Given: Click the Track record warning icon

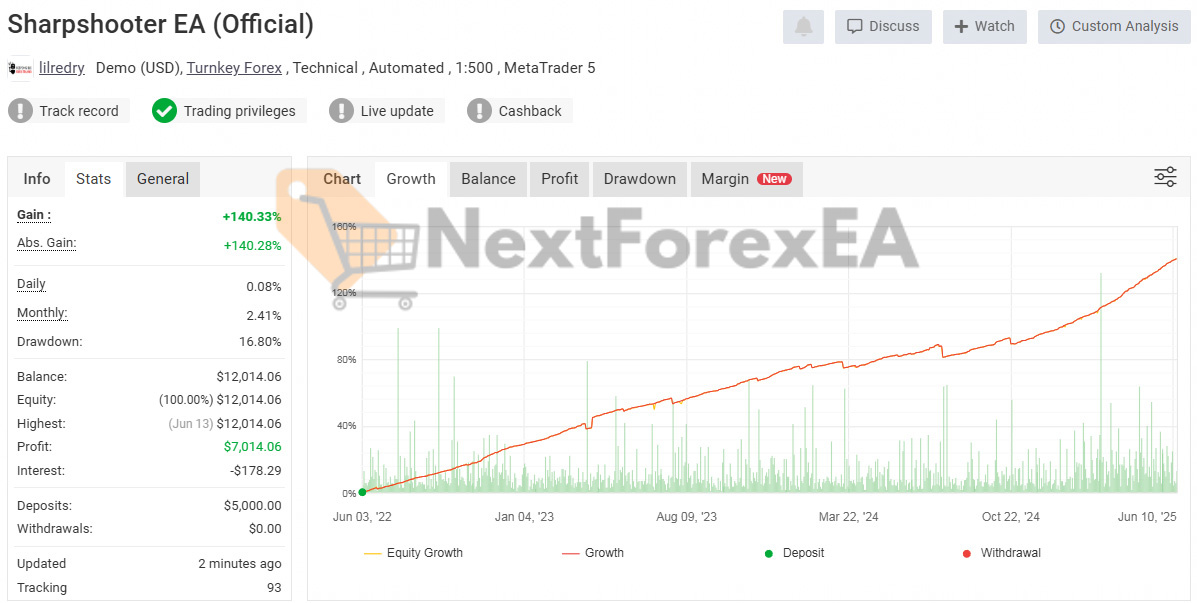Looking at the screenshot, I should tap(20, 111).
